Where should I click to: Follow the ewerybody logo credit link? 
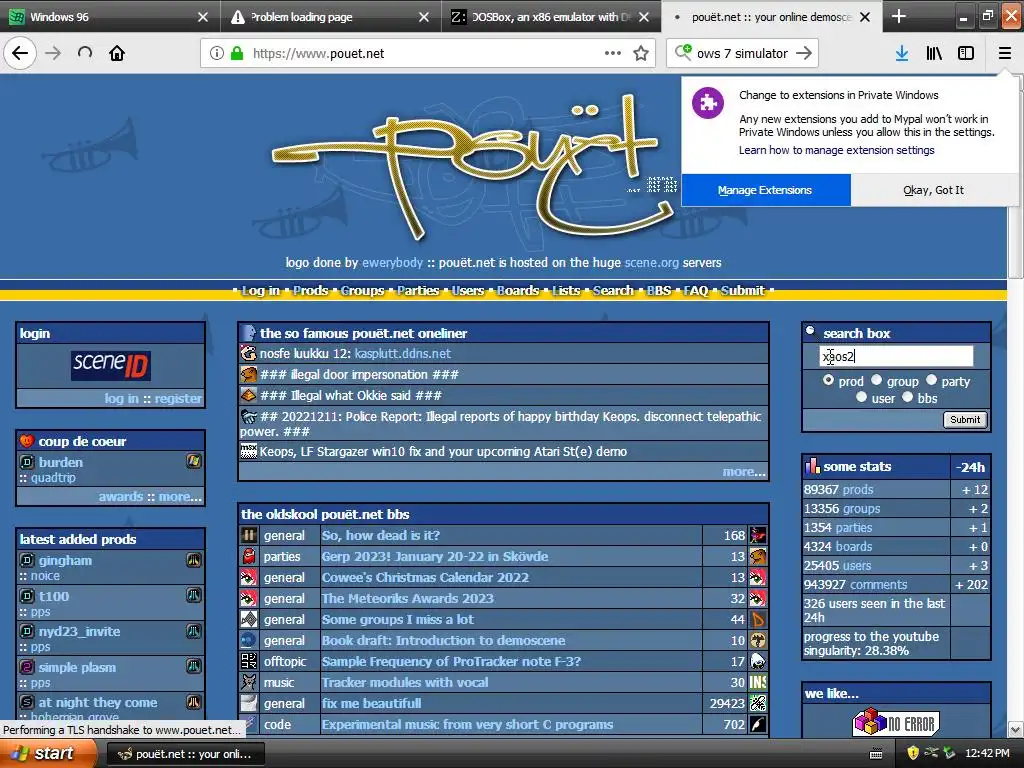pyautogui.click(x=392, y=263)
